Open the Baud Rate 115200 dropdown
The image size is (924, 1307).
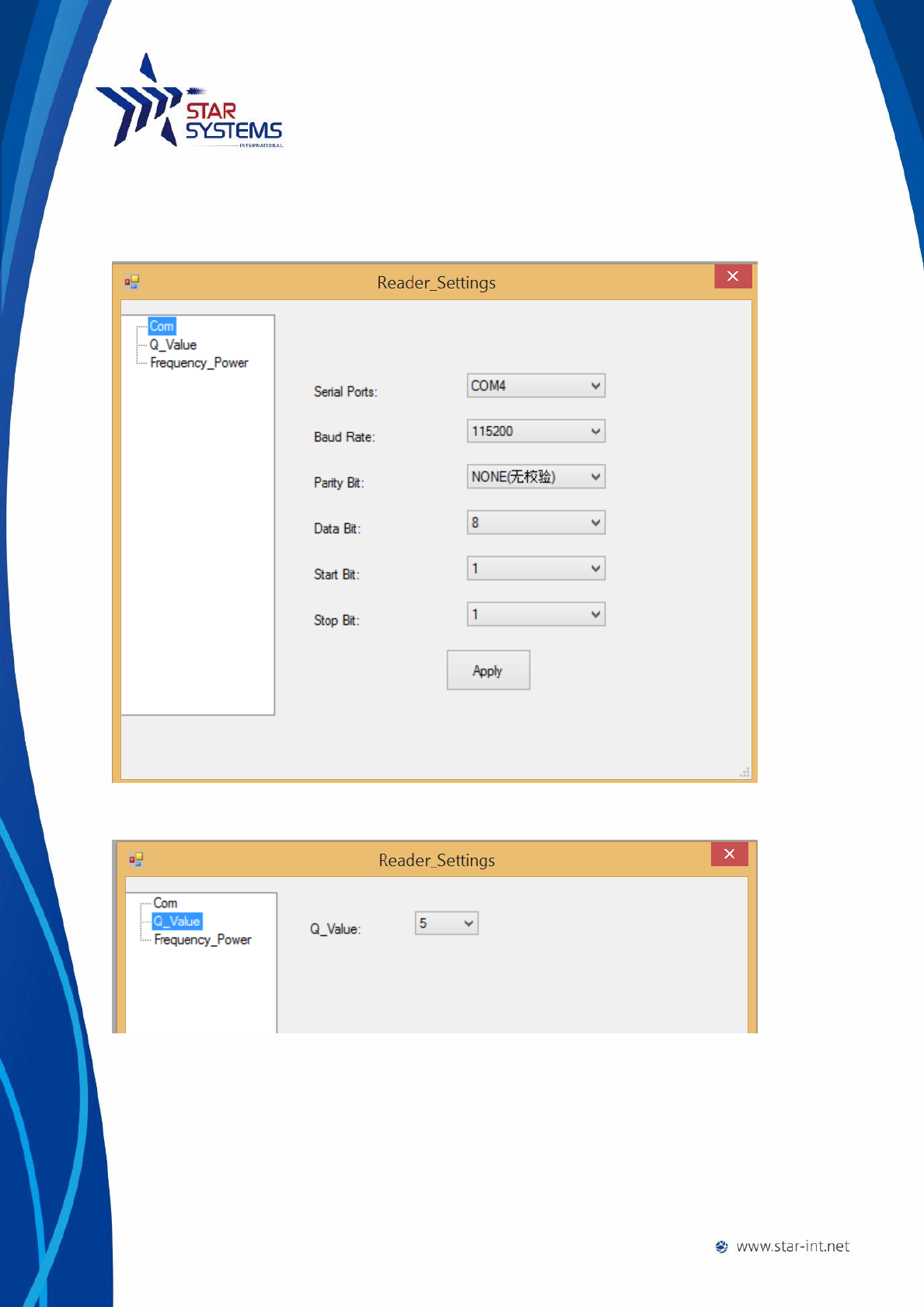[535, 431]
